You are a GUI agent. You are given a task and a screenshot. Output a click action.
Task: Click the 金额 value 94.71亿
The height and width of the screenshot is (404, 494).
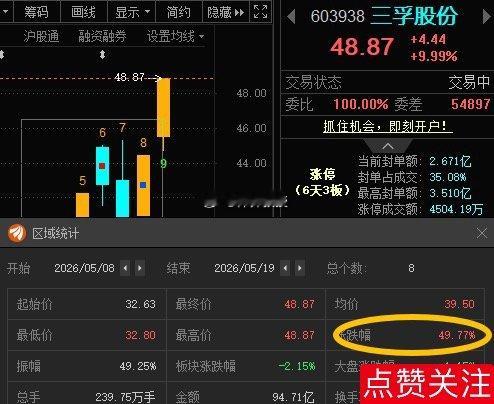tap(293, 397)
